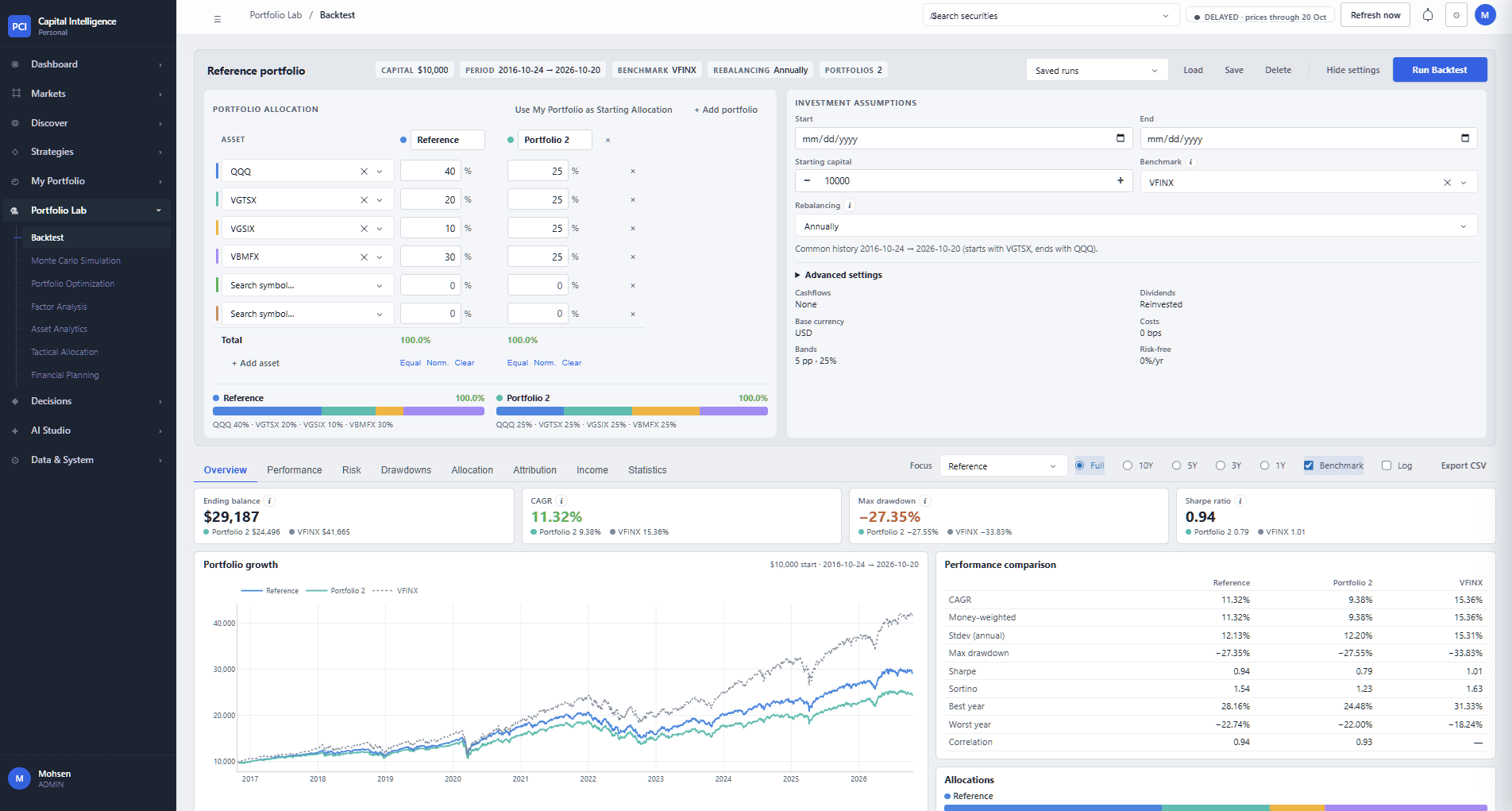Click the QQQ Reference weight input
This screenshot has height=811, width=1512.
430,172
